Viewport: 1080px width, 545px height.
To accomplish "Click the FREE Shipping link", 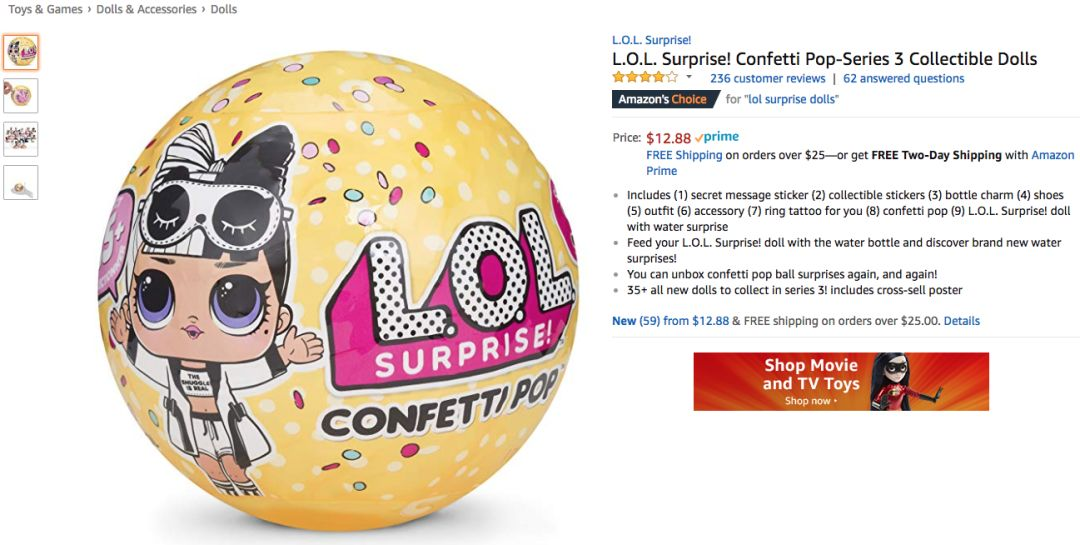I will [684, 155].
